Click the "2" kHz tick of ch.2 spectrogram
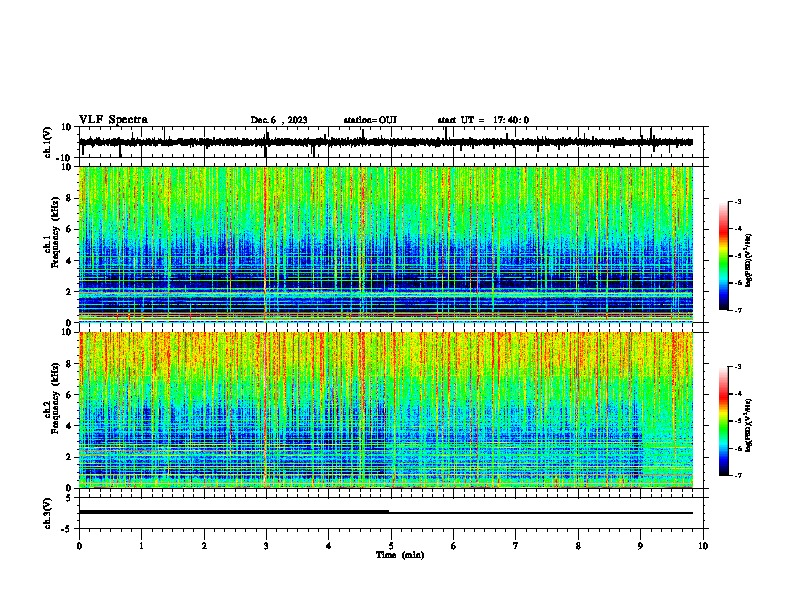This screenshot has width=792, height=612. (x=69, y=457)
